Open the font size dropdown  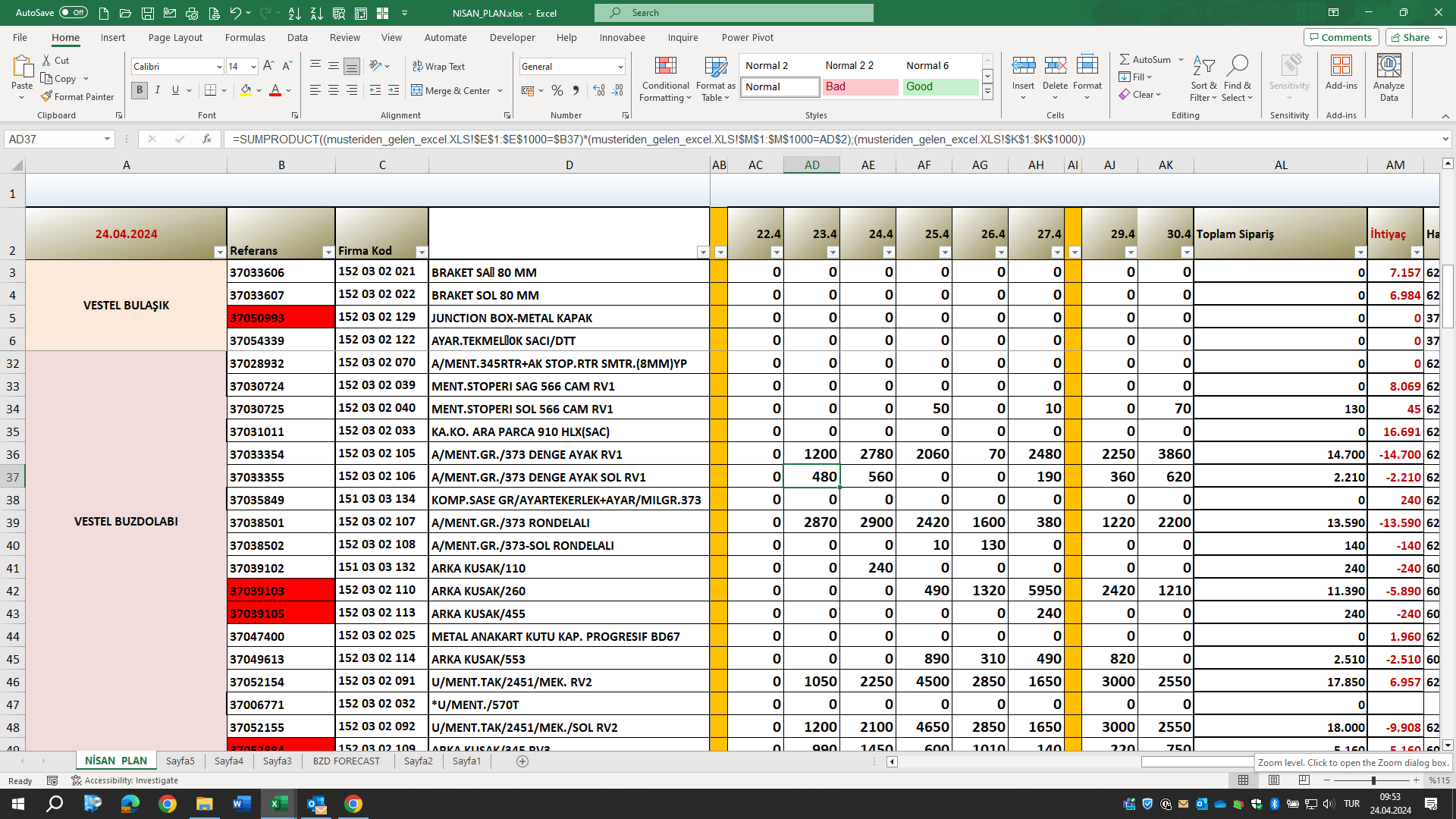click(x=253, y=66)
